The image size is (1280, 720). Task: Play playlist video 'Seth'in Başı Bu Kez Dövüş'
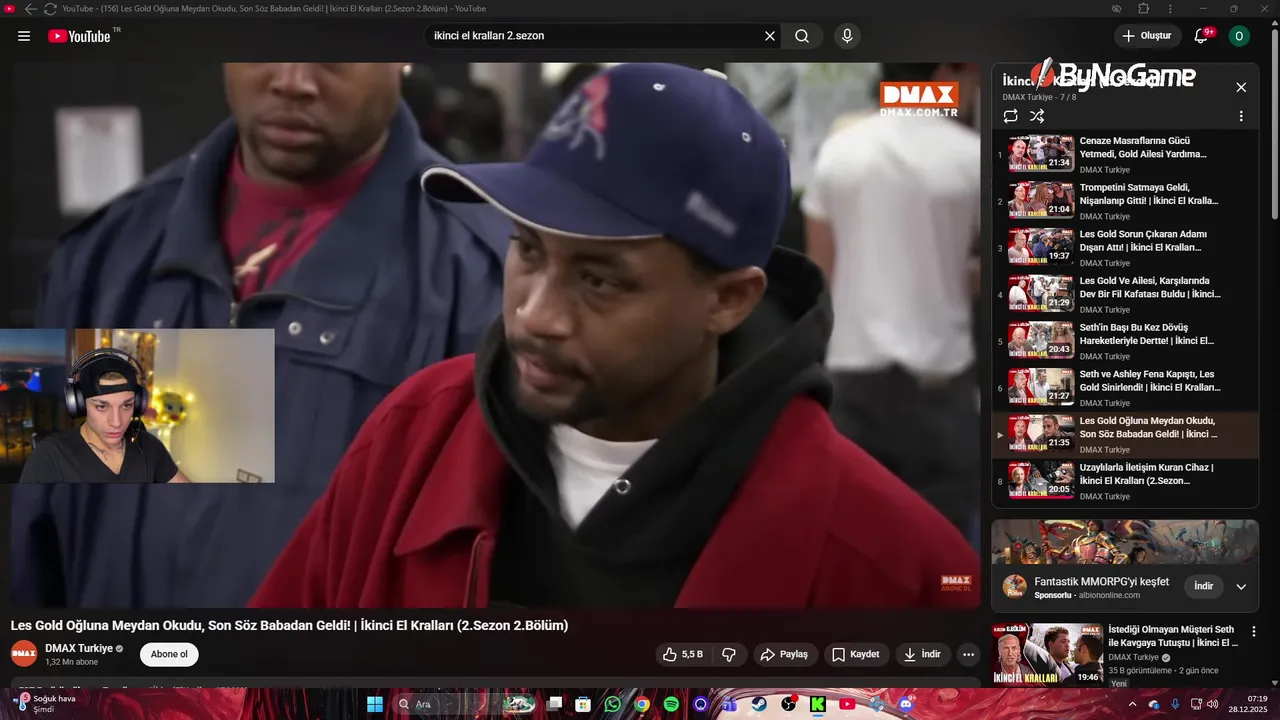pos(1125,341)
